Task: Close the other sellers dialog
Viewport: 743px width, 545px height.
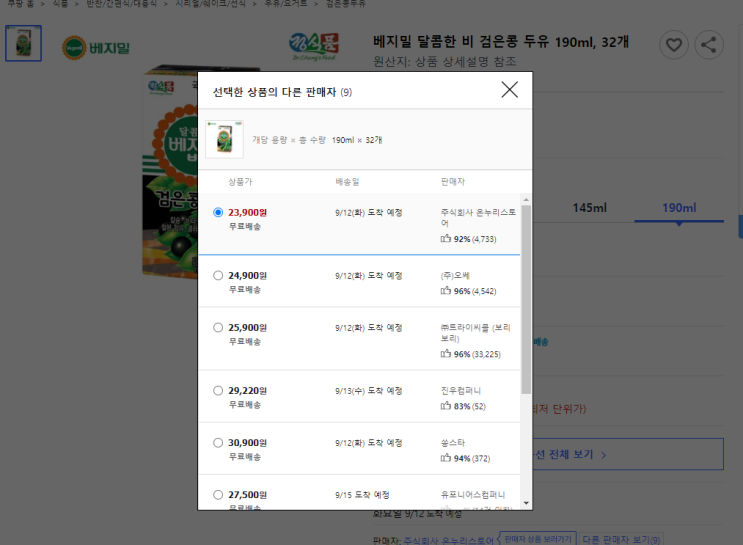Action: pyautogui.click(x=509, y=90)
